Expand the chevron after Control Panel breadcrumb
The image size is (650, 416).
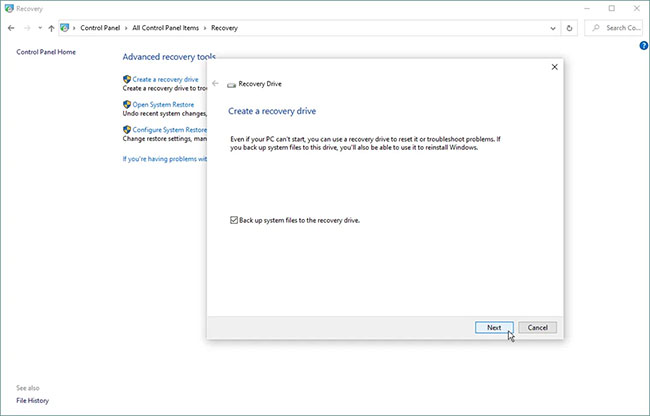coord(126,28)
